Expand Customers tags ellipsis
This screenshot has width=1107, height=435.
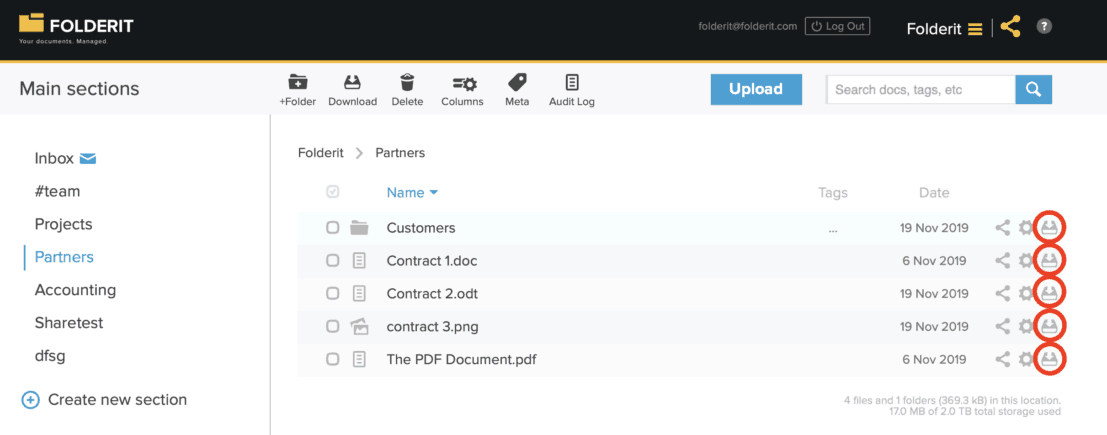(x=833, y=230)
